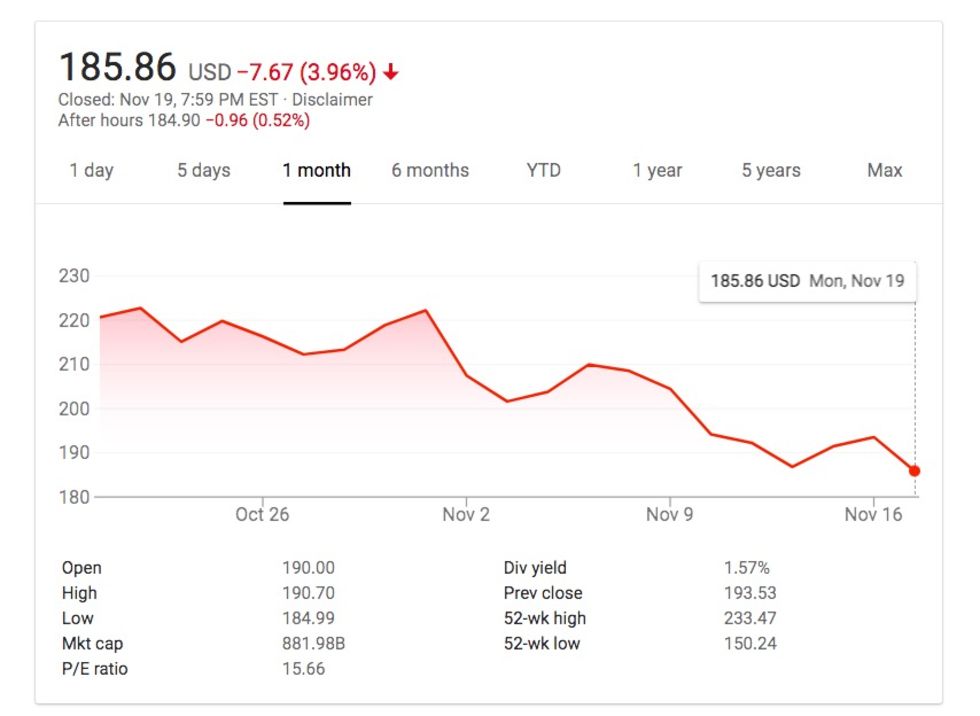Click the Mkt cap value 881.98B
The width and height of the screenshot is (980, 716).
tap(313, 643)
